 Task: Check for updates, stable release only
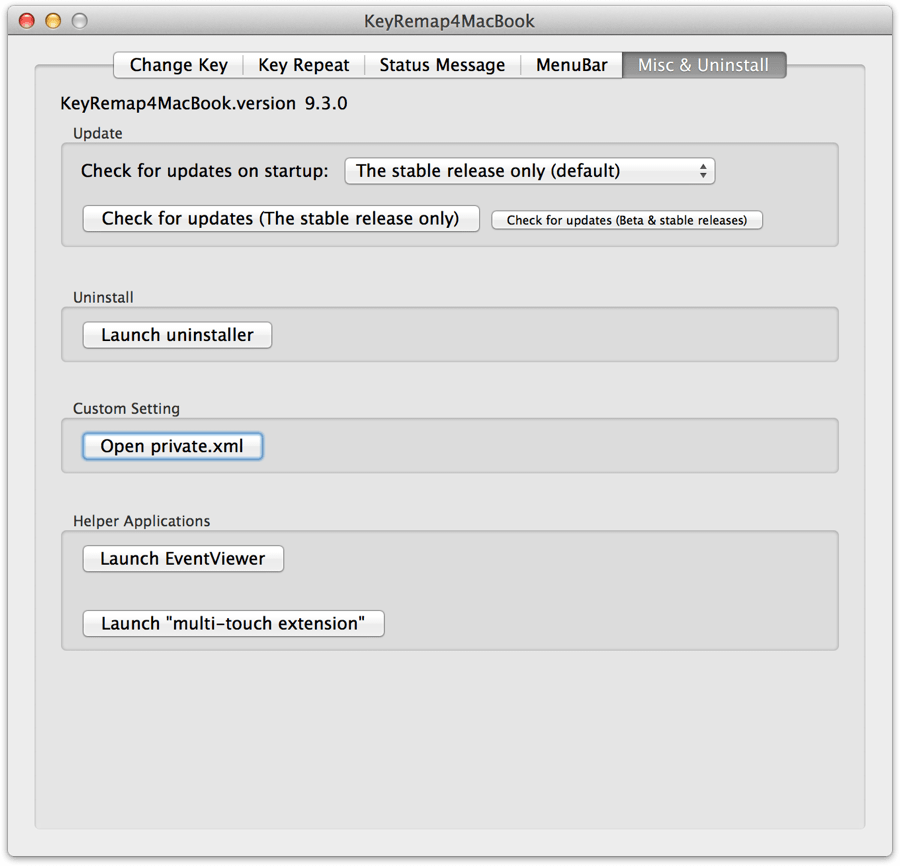pos(281,219)
